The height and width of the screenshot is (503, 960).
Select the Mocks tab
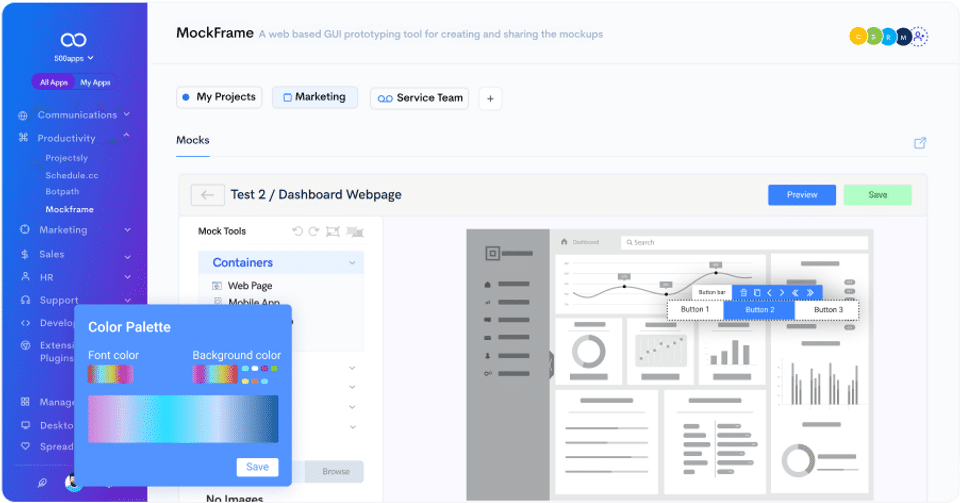pyautogui.click(x=193, y=140)
